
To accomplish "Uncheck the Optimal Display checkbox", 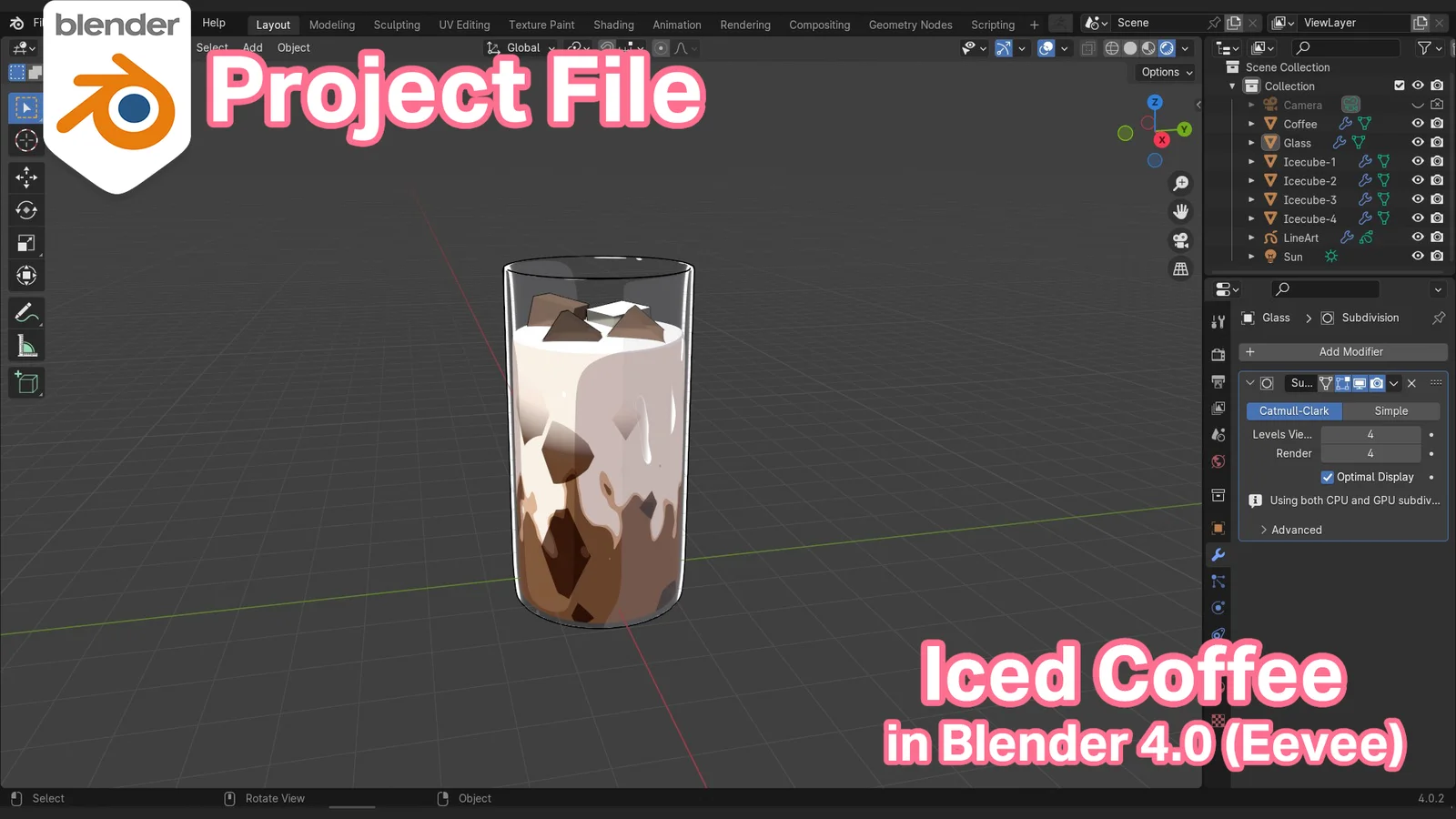I will pyautogui.click(x=1327, y=477).
